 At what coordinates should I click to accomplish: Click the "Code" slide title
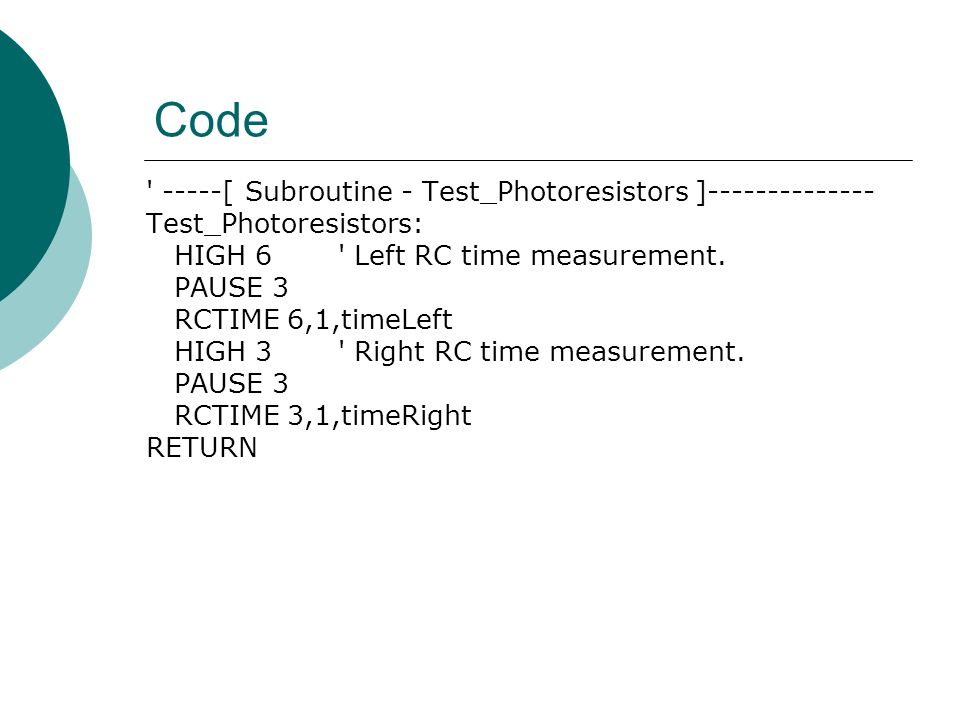[x=211, y=121]
